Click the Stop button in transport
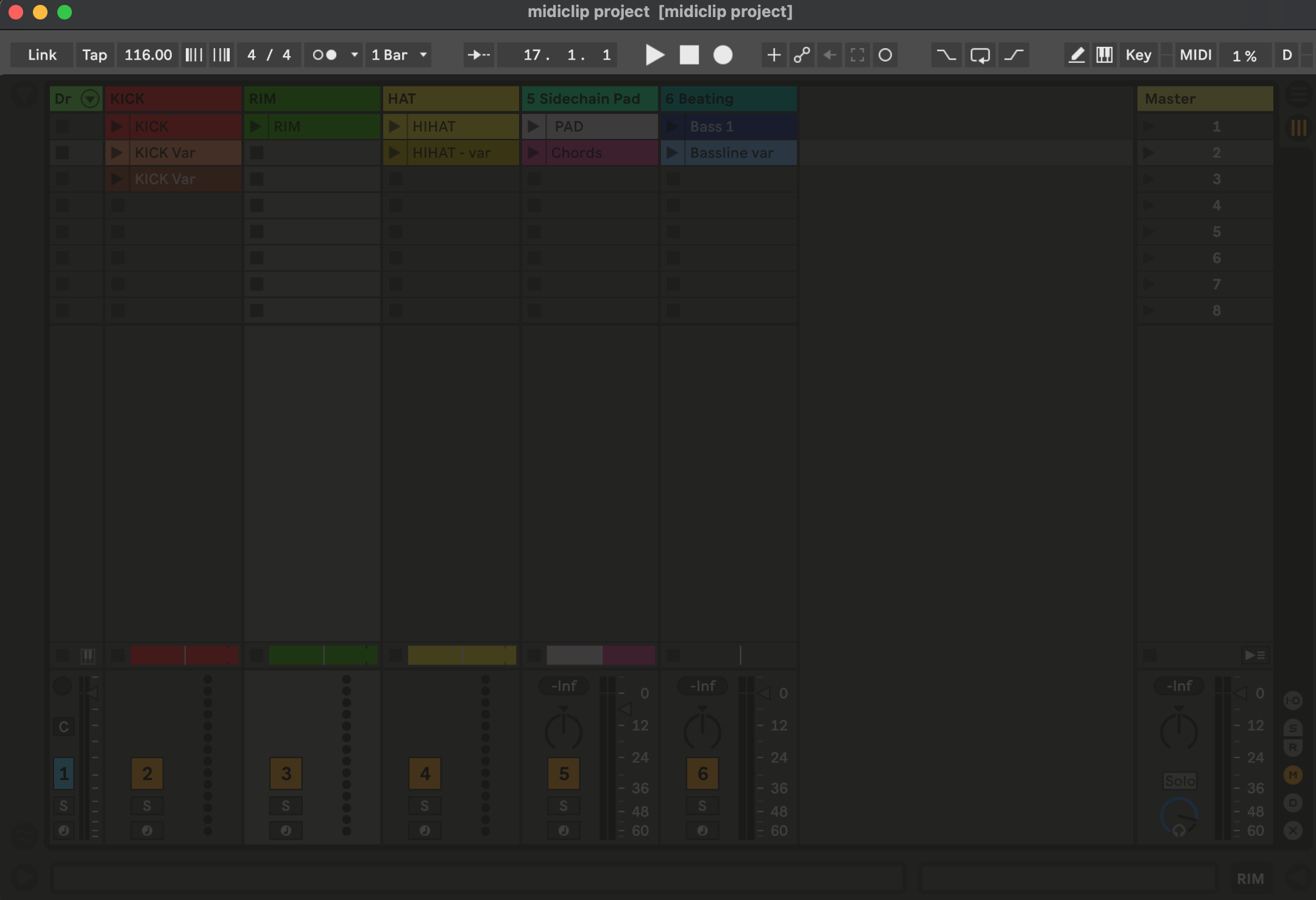Viewport: 1316px width, 900px height. (689, 55)
